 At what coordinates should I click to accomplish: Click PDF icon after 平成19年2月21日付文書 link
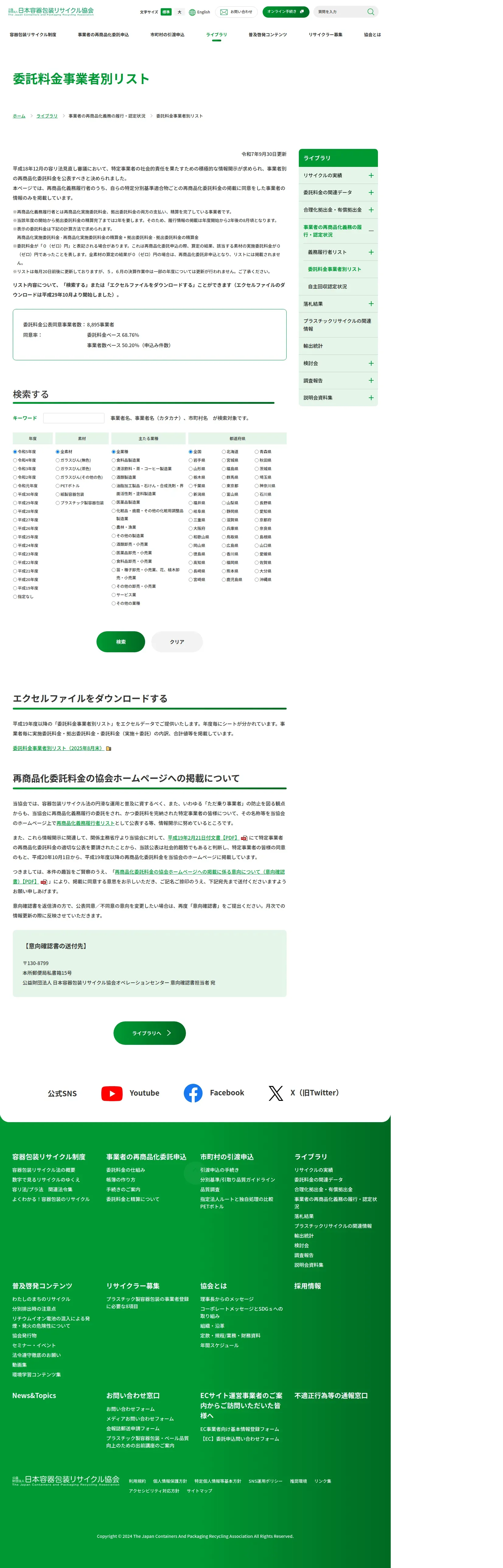point(244,838)
